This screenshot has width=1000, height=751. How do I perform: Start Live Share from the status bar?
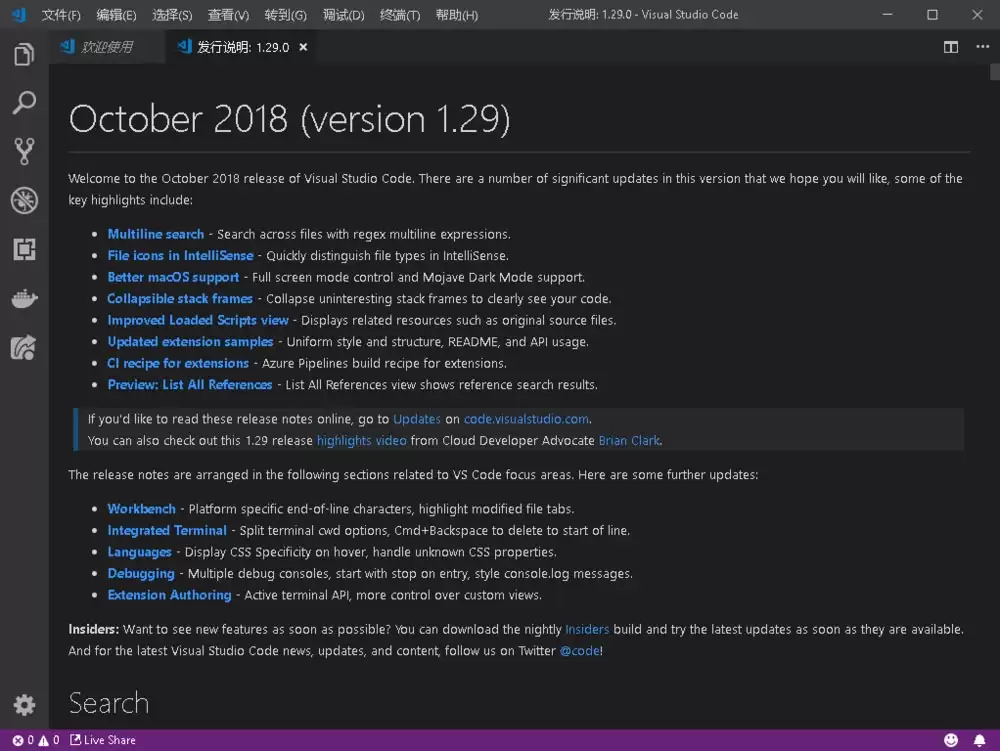coord(102,739)
